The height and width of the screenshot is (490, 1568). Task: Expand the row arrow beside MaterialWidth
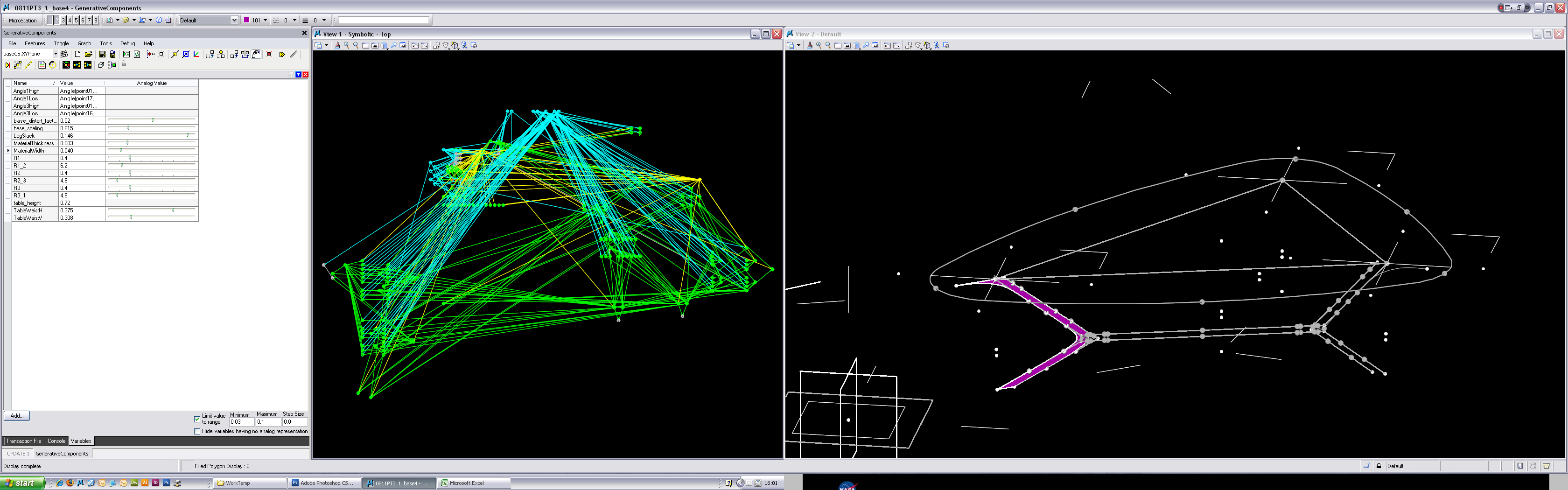[8, 150]
